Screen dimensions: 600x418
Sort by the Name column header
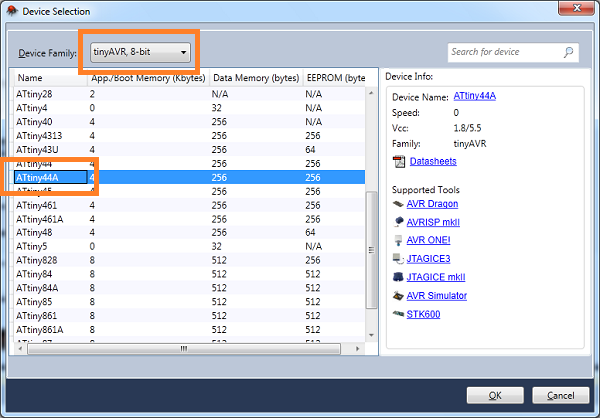click(x=51, y=78)
